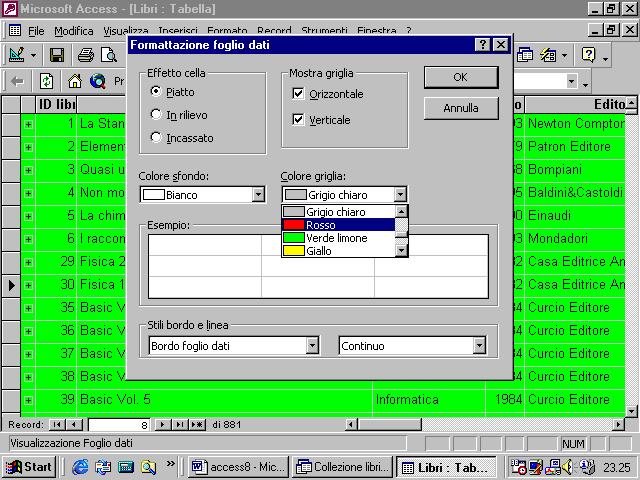
Task: Toggle the Verticale gridline checkbox
Action: pyautogui.click(x=298, y=120)
